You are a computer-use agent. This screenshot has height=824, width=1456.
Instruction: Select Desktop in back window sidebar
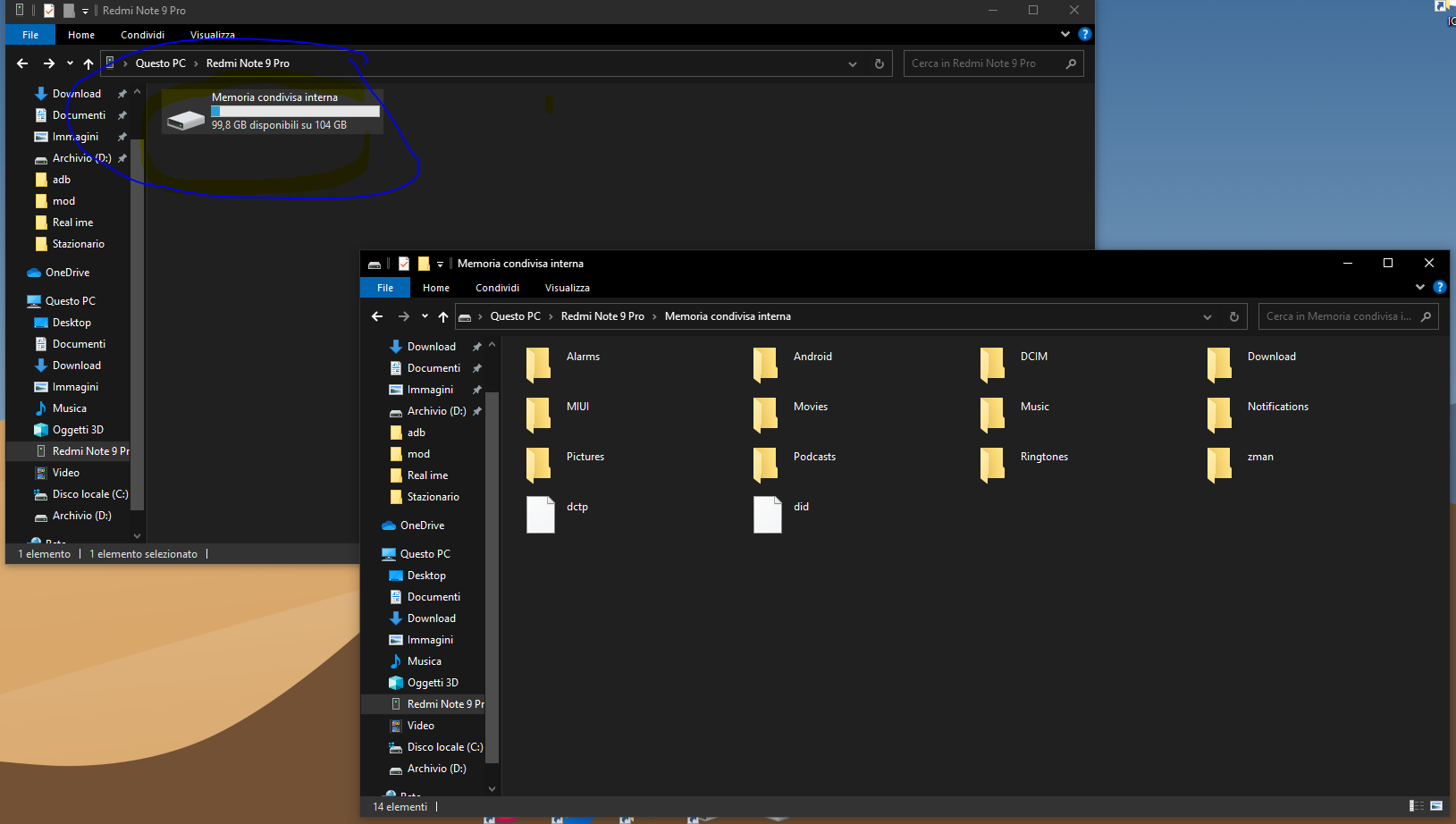[x=72, y=323]
